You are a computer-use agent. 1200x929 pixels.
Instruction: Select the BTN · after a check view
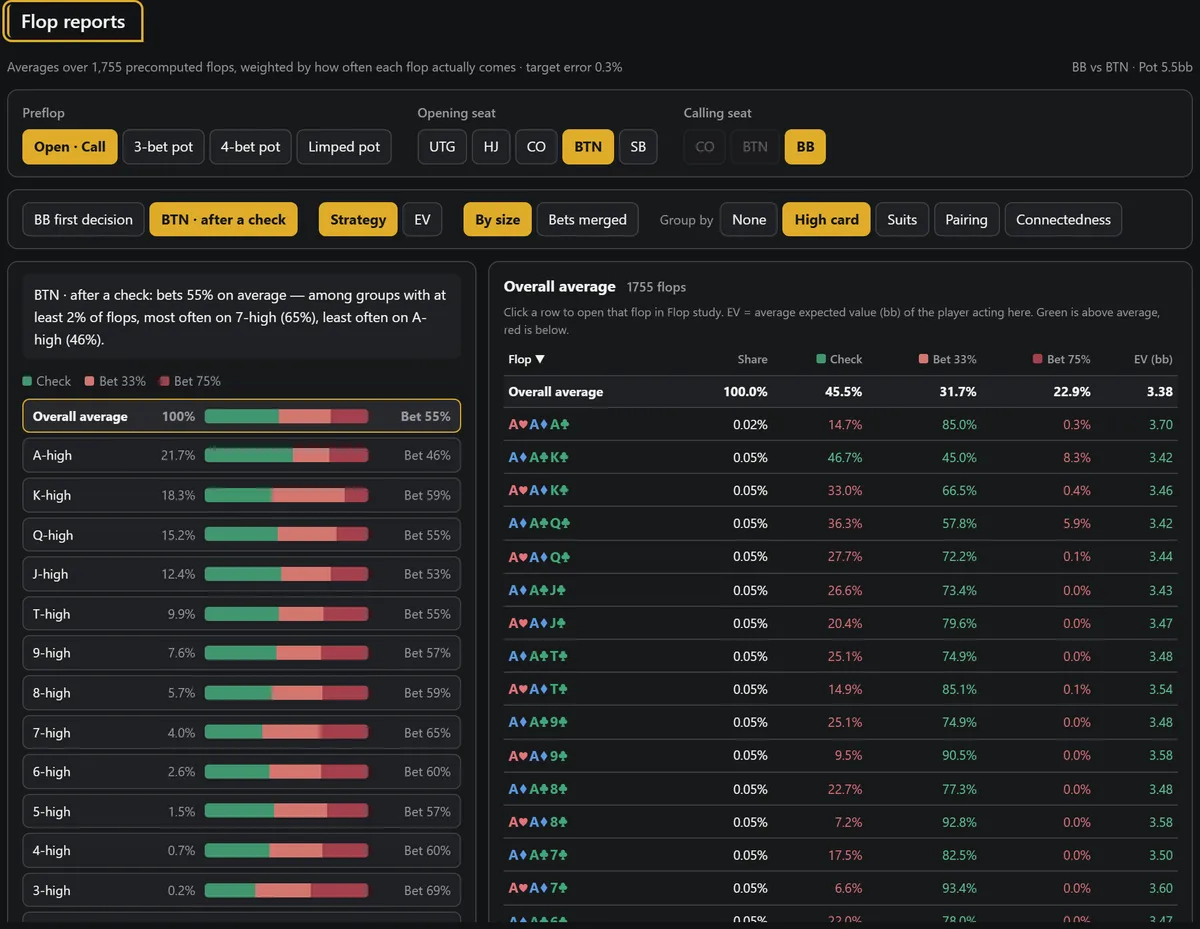click(x=223, y=220)
